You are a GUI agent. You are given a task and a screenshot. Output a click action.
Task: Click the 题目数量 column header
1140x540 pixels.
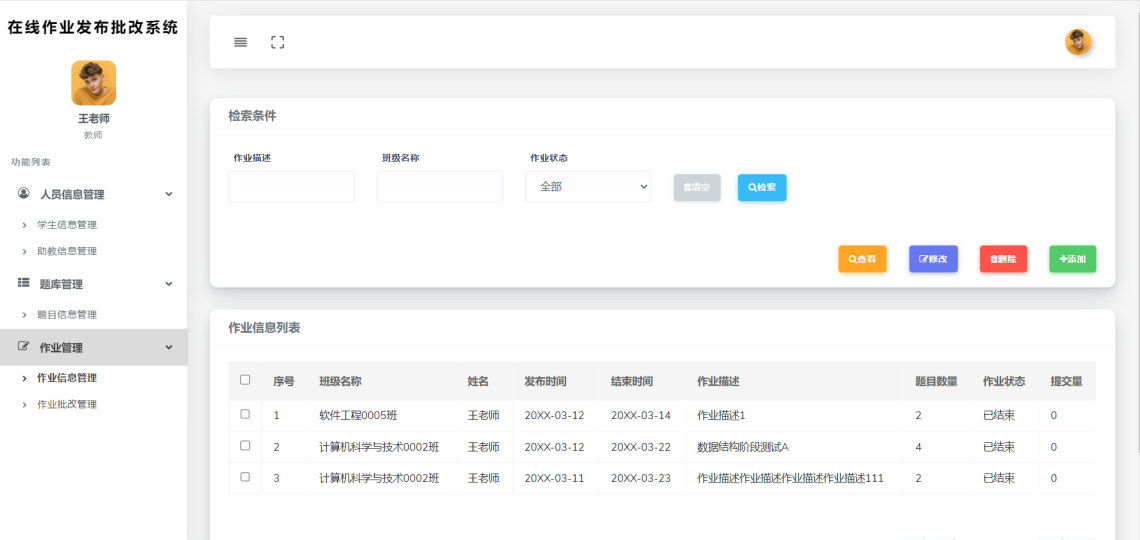coord(936,381)
